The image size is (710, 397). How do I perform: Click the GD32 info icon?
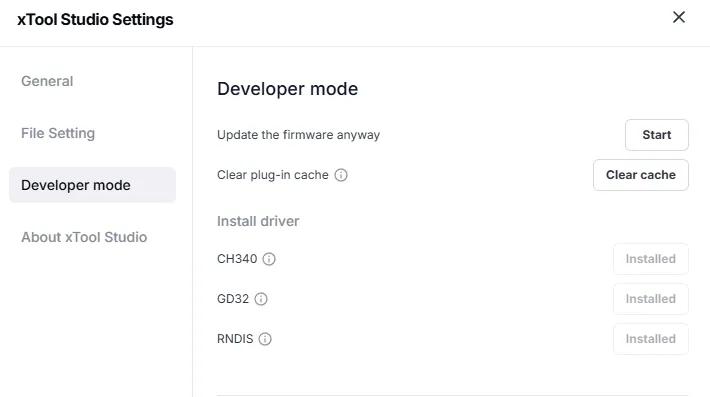pyautogui.click(x=261, y=299)
